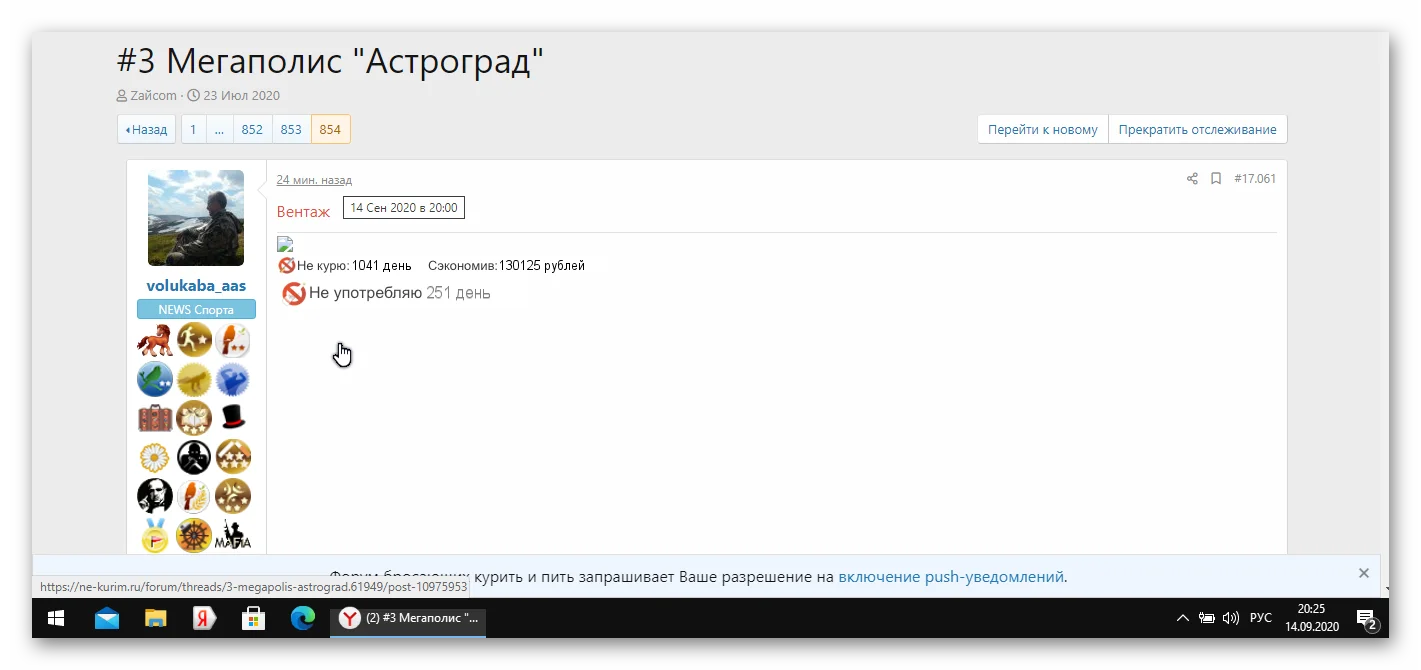Click the gold medal with red flag badge
The image size is (1421, 670).
[155, 535]
